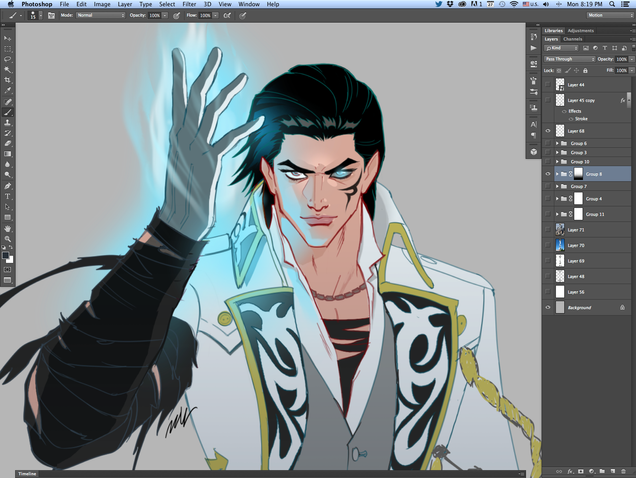Select the Blur tool
The image size is (636, 478).
[7, 165]
